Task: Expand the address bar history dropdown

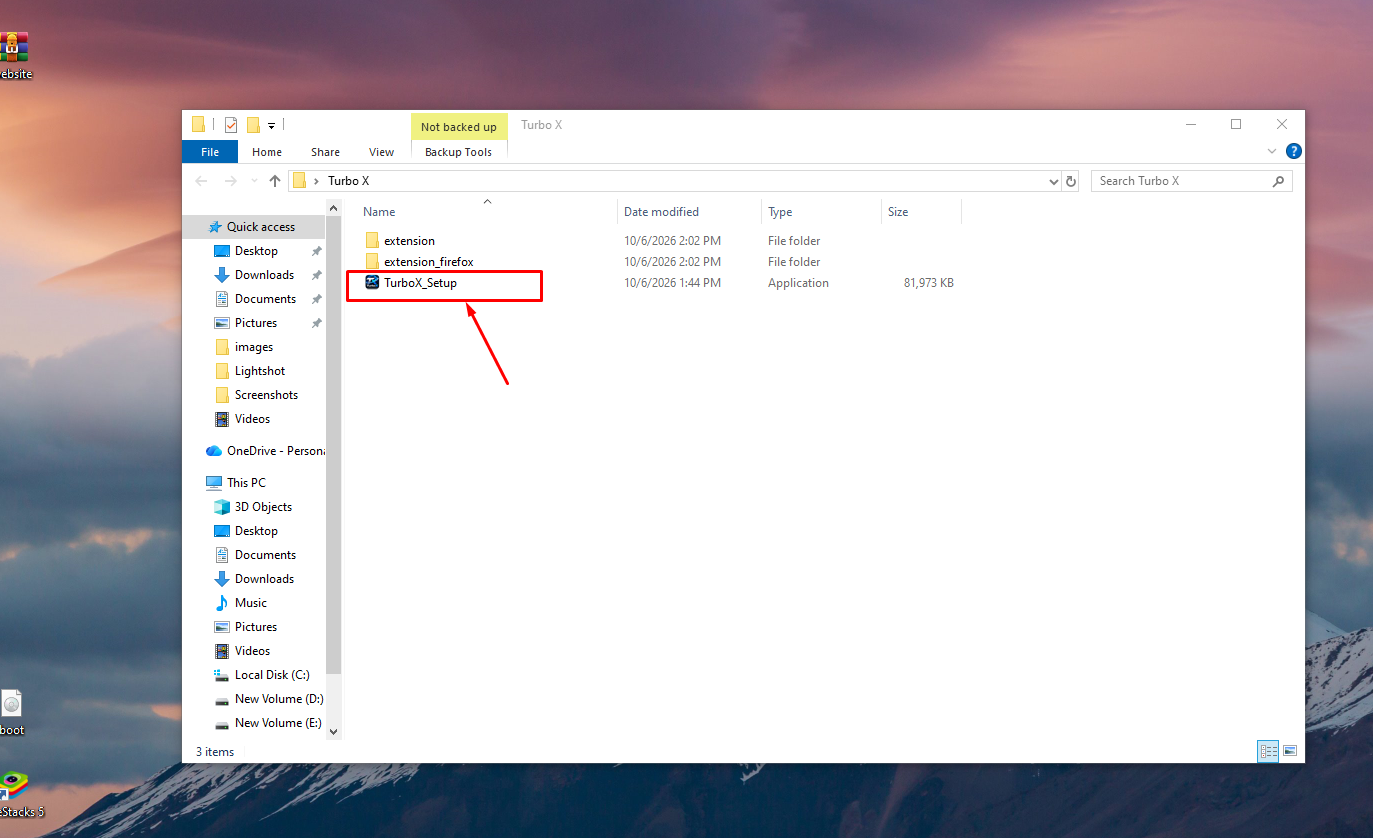Action: click(x=1054, y=182)
